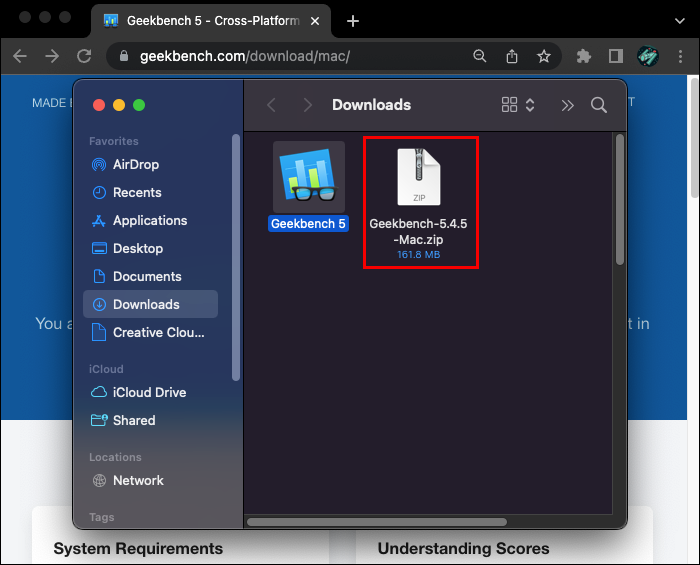Image resolution: width=700 pixels, height=565 pixels.
Task: Close the Geekbench 5 browser tab
Action: (315, 21)
